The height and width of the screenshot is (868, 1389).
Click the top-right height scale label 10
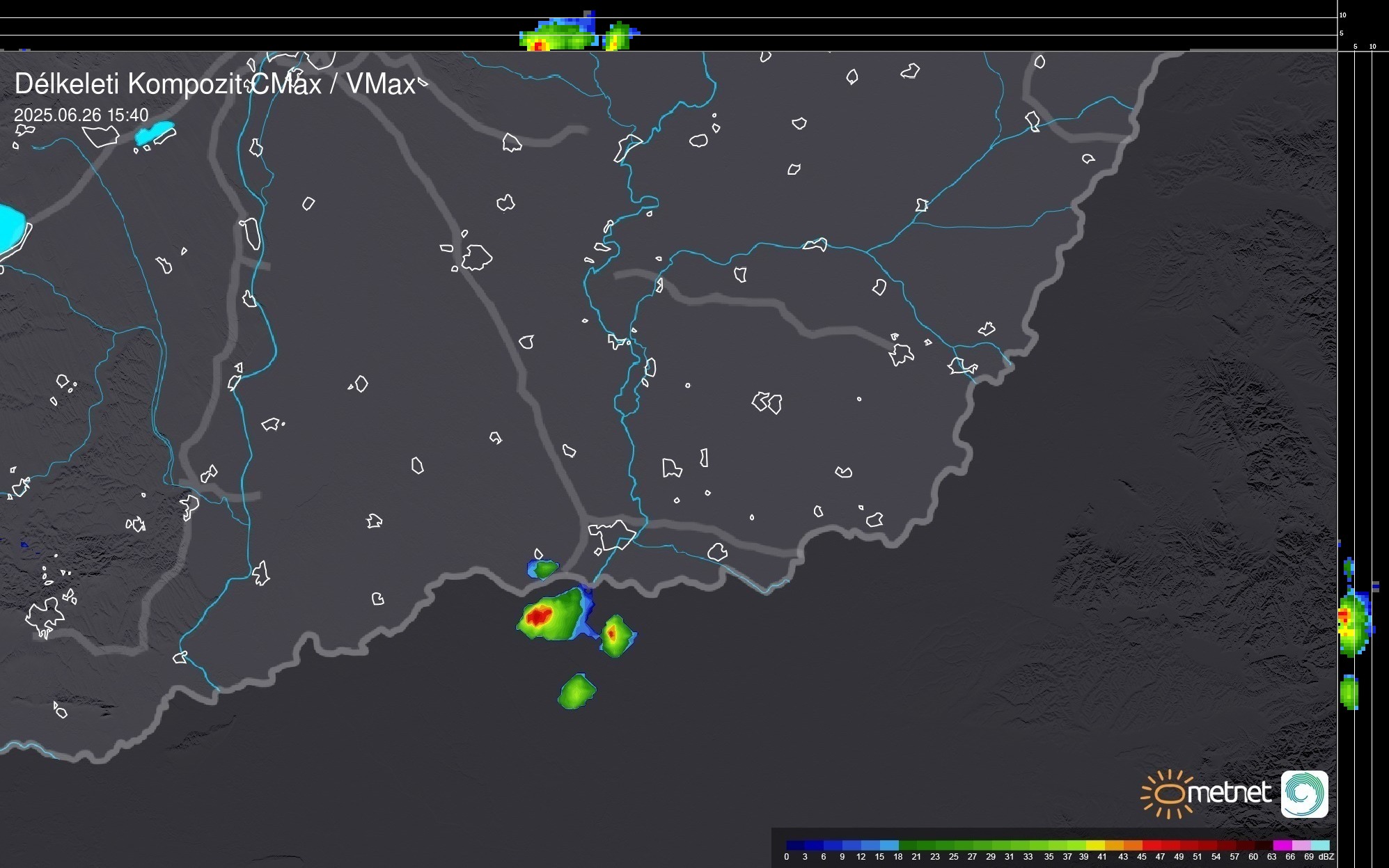(x=1342, y=15)
